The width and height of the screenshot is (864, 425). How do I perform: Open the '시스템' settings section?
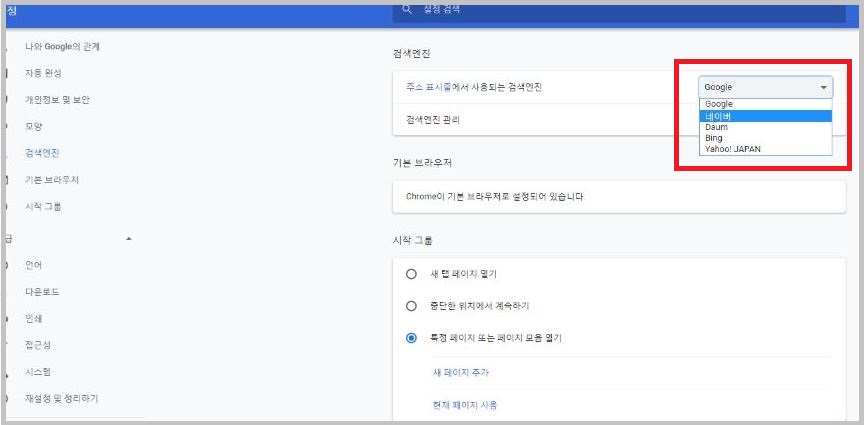click(x=38, y=372)
